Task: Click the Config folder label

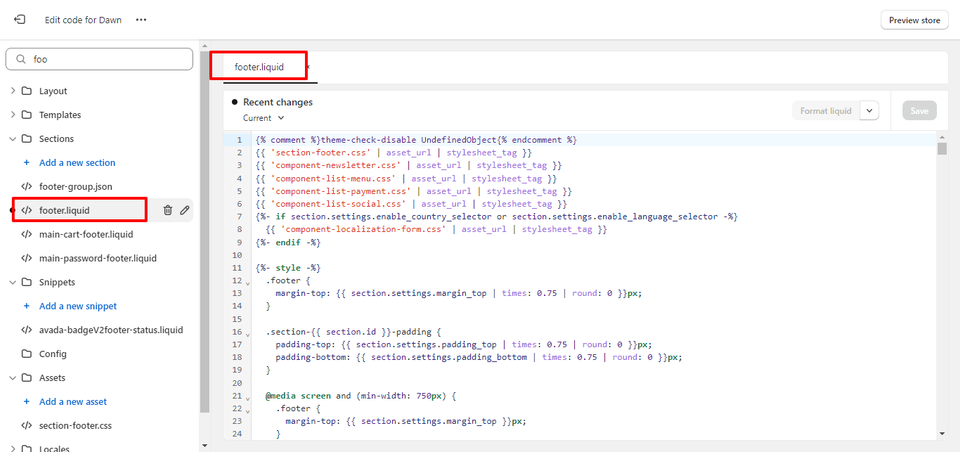Action: tap(53, 354)
